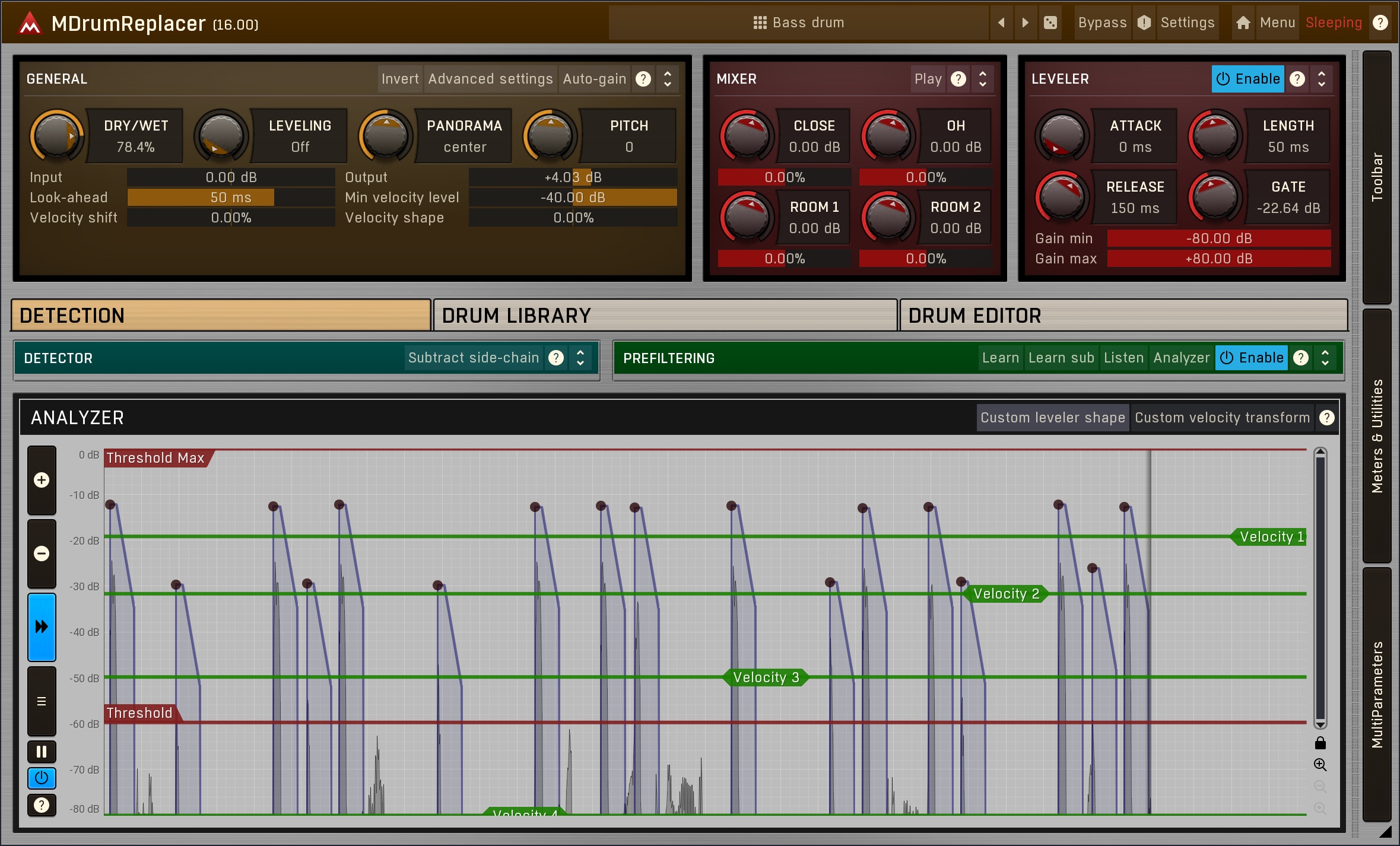Toggle Auto-gain in General panel
The image size is (1400, 846).
coord(595,79)
